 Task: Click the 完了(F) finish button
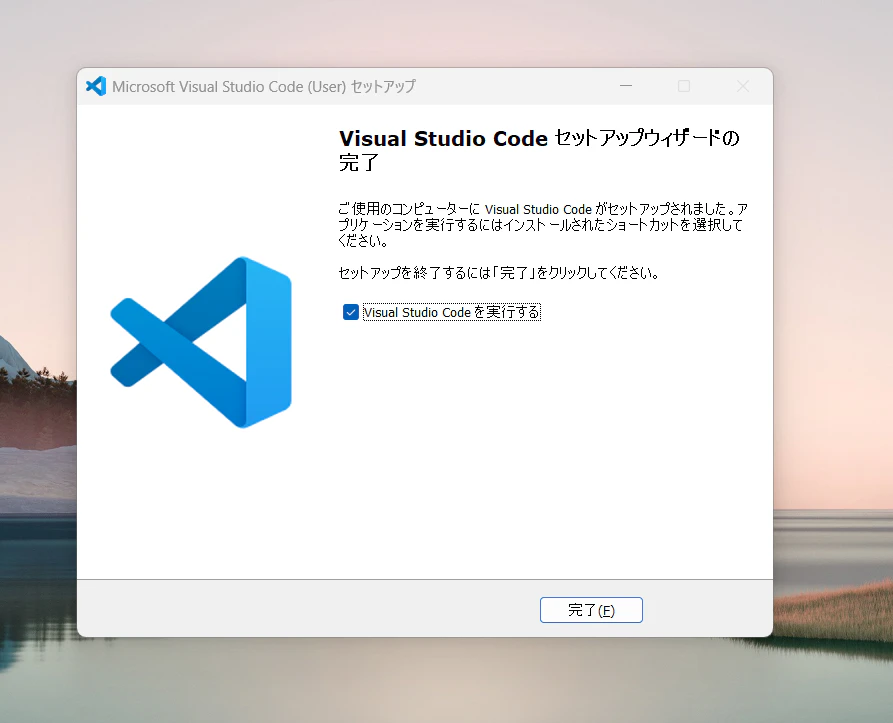[x=591, y=610]
